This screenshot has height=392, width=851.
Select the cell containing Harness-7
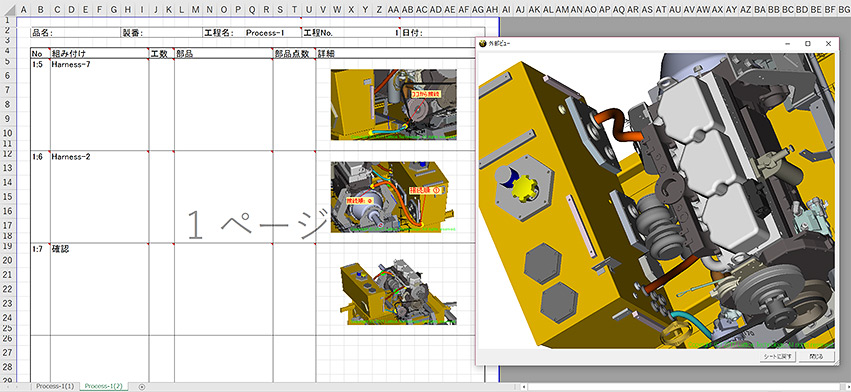99,105
